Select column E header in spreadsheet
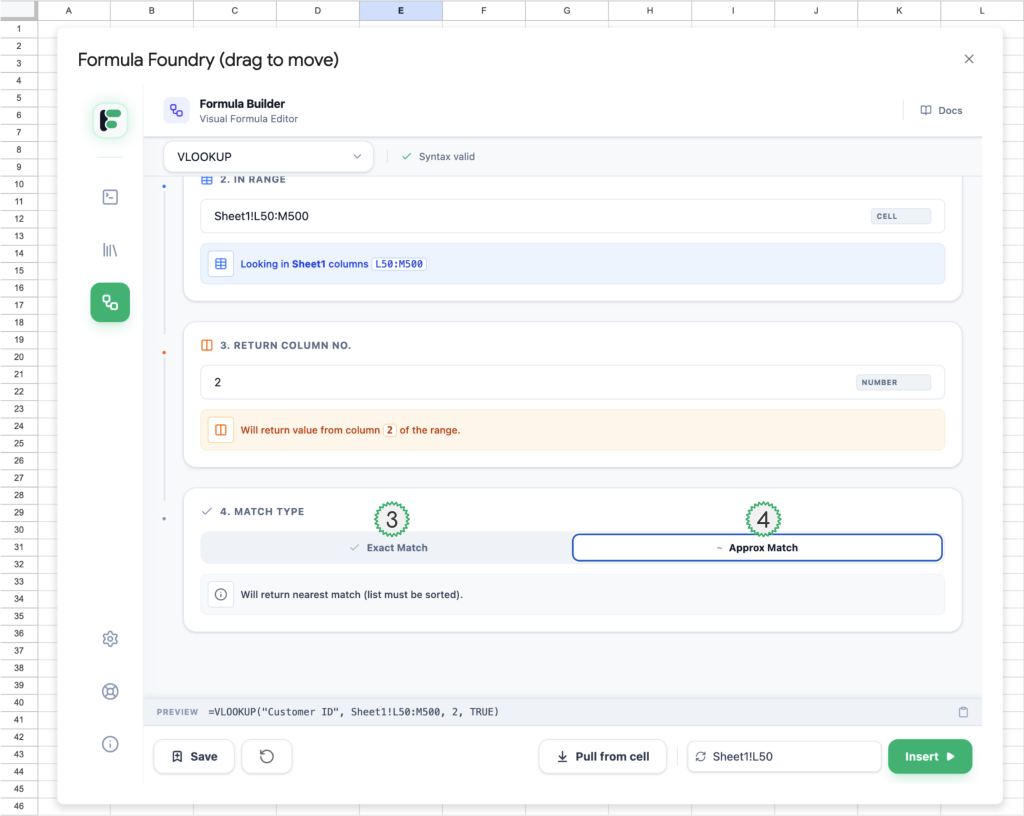 point(400,11)
